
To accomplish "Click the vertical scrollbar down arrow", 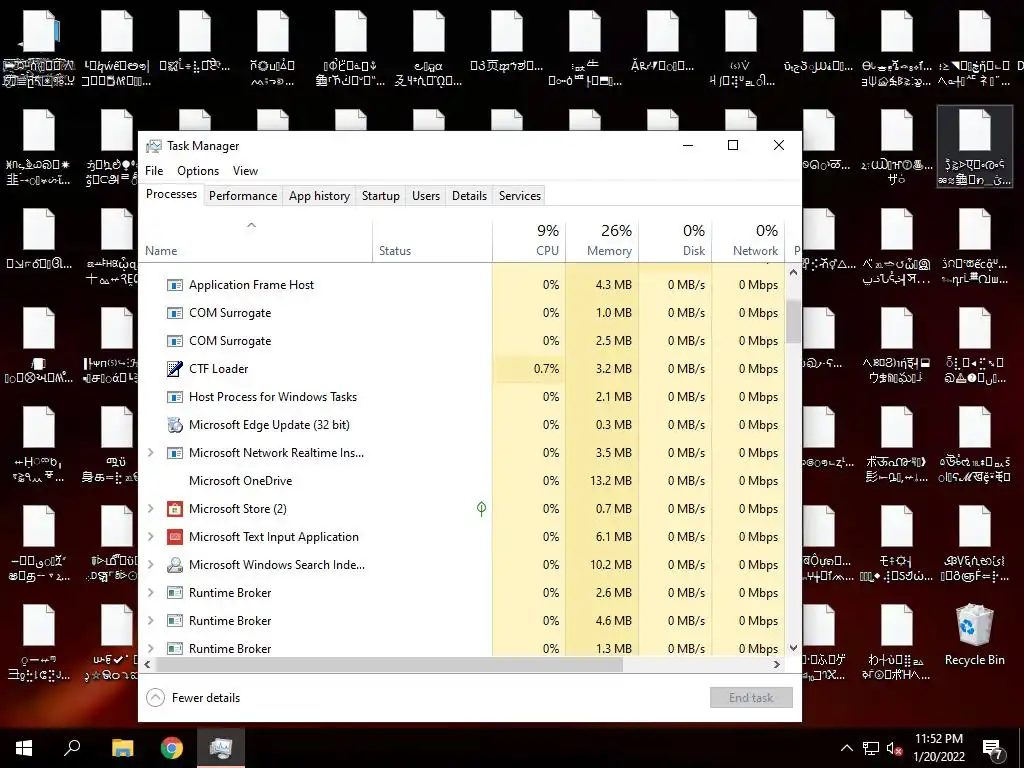I will pyautogui.click(x=793, y=648).
